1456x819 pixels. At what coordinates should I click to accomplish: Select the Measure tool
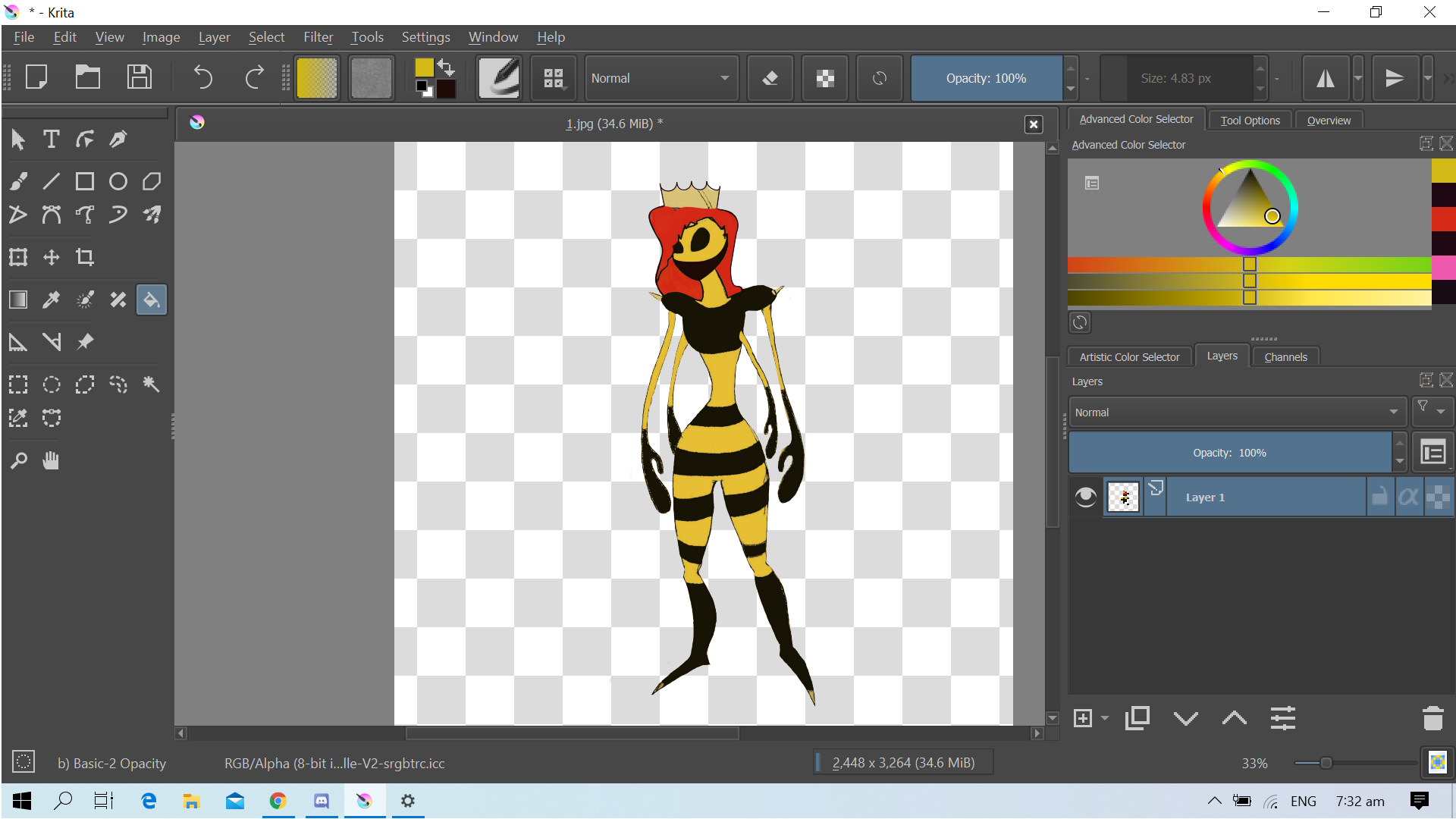point(52,342)
